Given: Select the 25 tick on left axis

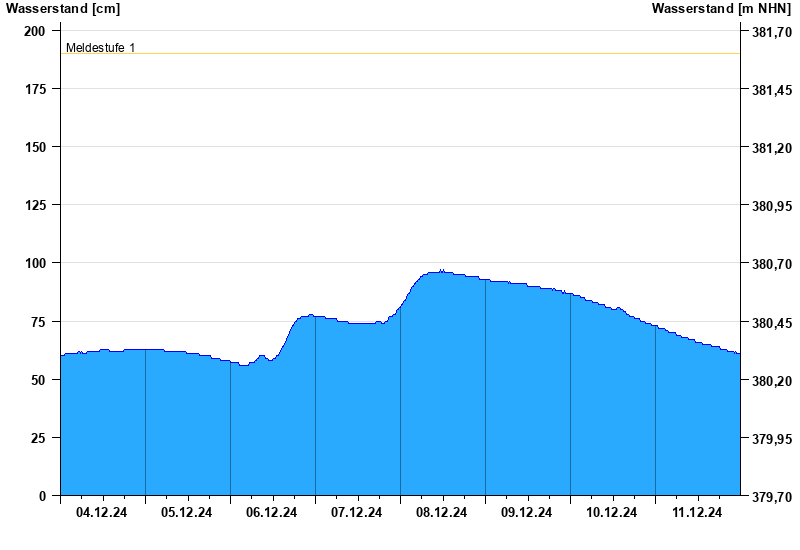Looking at the screenshot, I should (38, 438).
